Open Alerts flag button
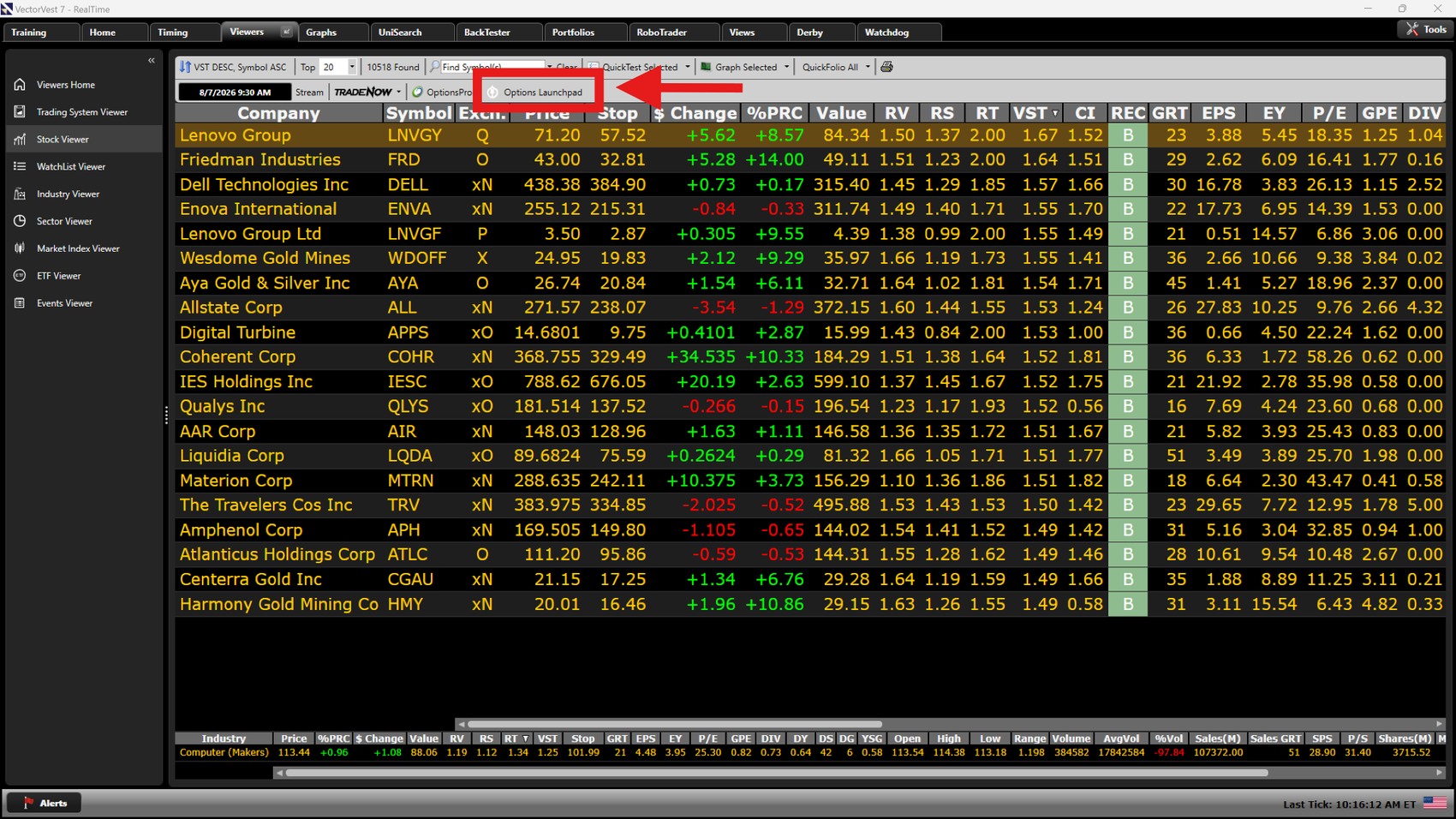The image size is (1456, 819). click(x=45, y=803)
